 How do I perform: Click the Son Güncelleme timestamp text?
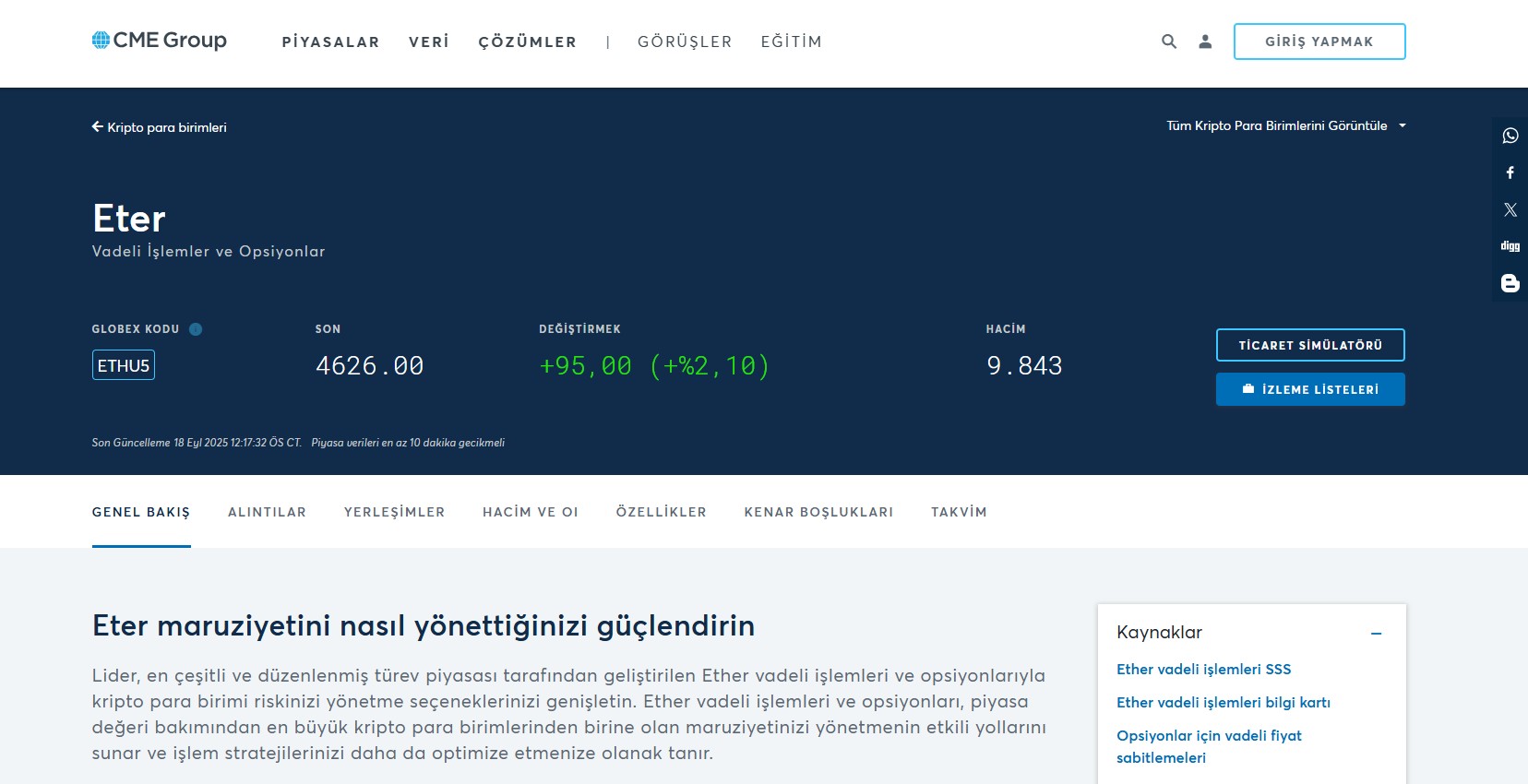[x=197, y=443]
